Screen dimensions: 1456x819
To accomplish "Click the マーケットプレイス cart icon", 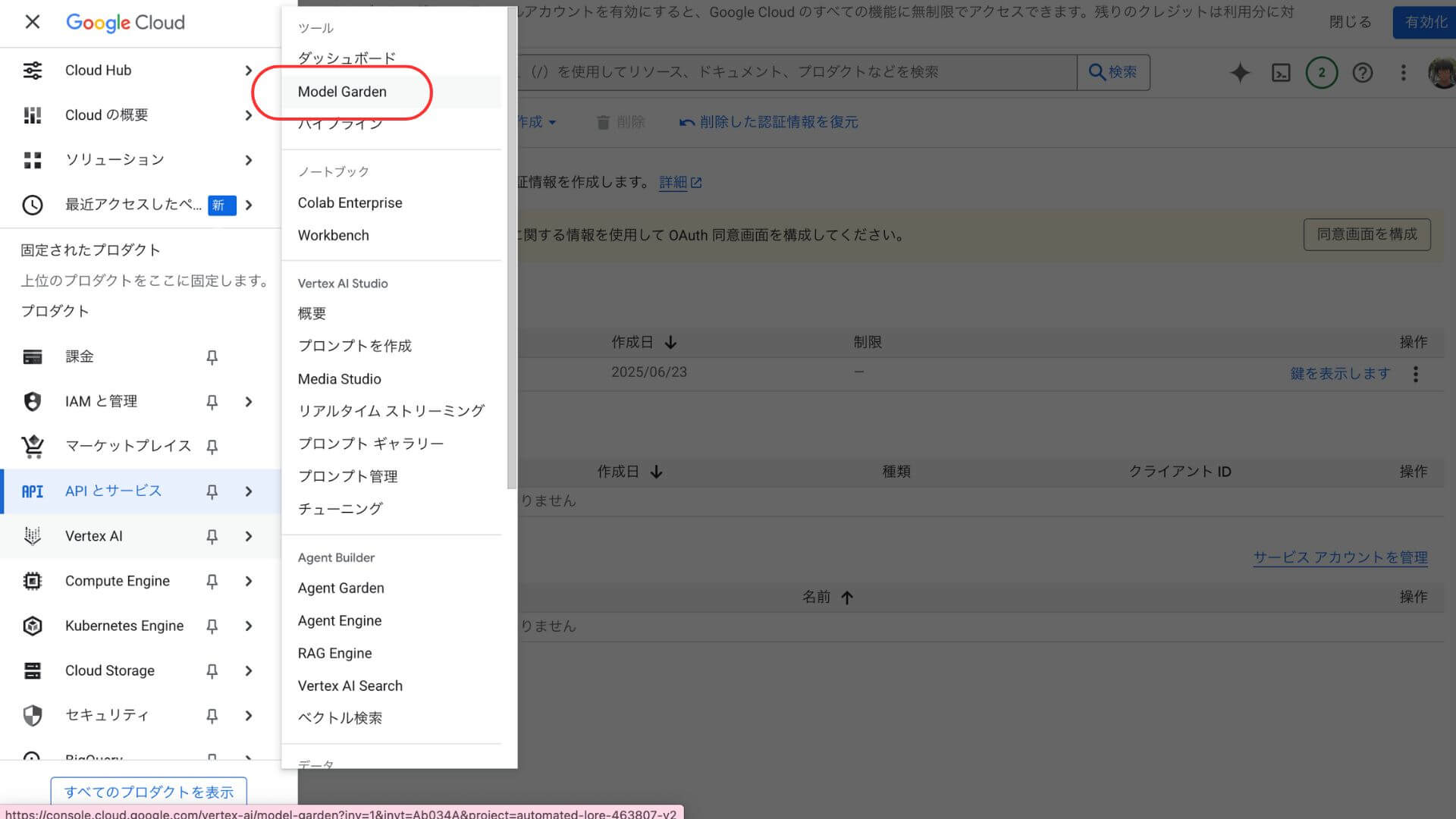I will [33, 446].
